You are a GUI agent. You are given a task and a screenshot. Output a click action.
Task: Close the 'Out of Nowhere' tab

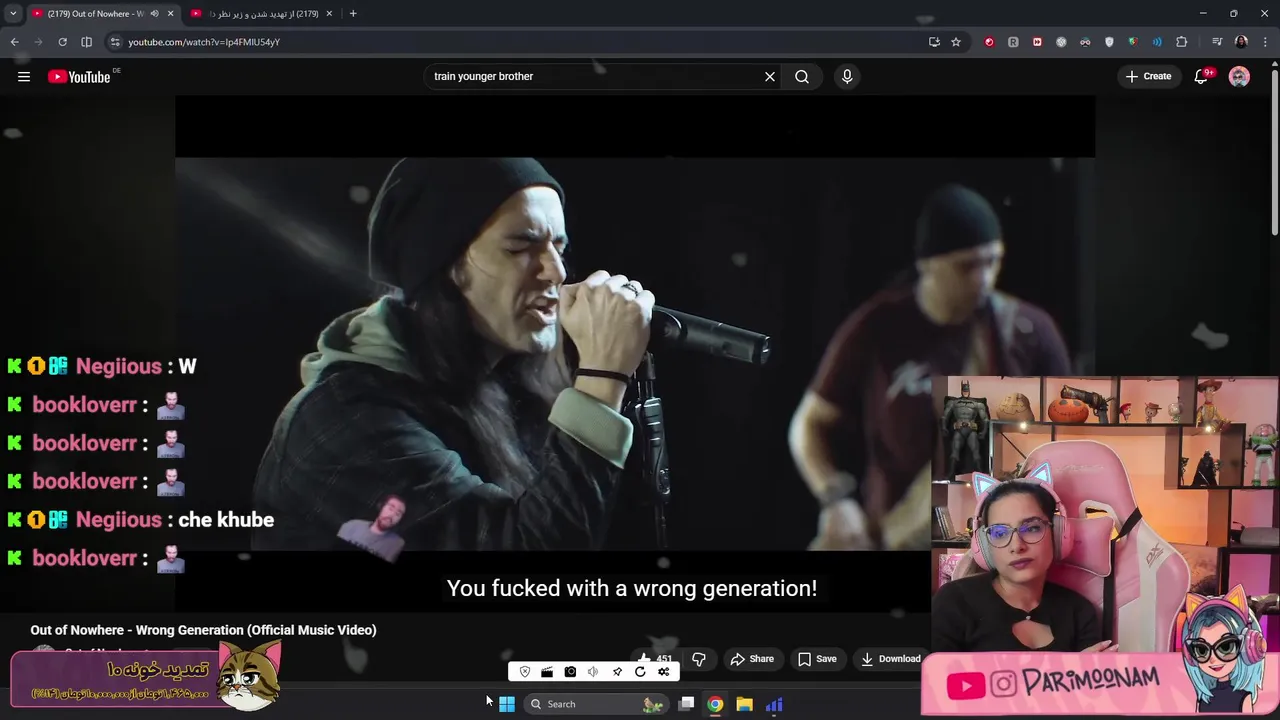click(170, 14)
